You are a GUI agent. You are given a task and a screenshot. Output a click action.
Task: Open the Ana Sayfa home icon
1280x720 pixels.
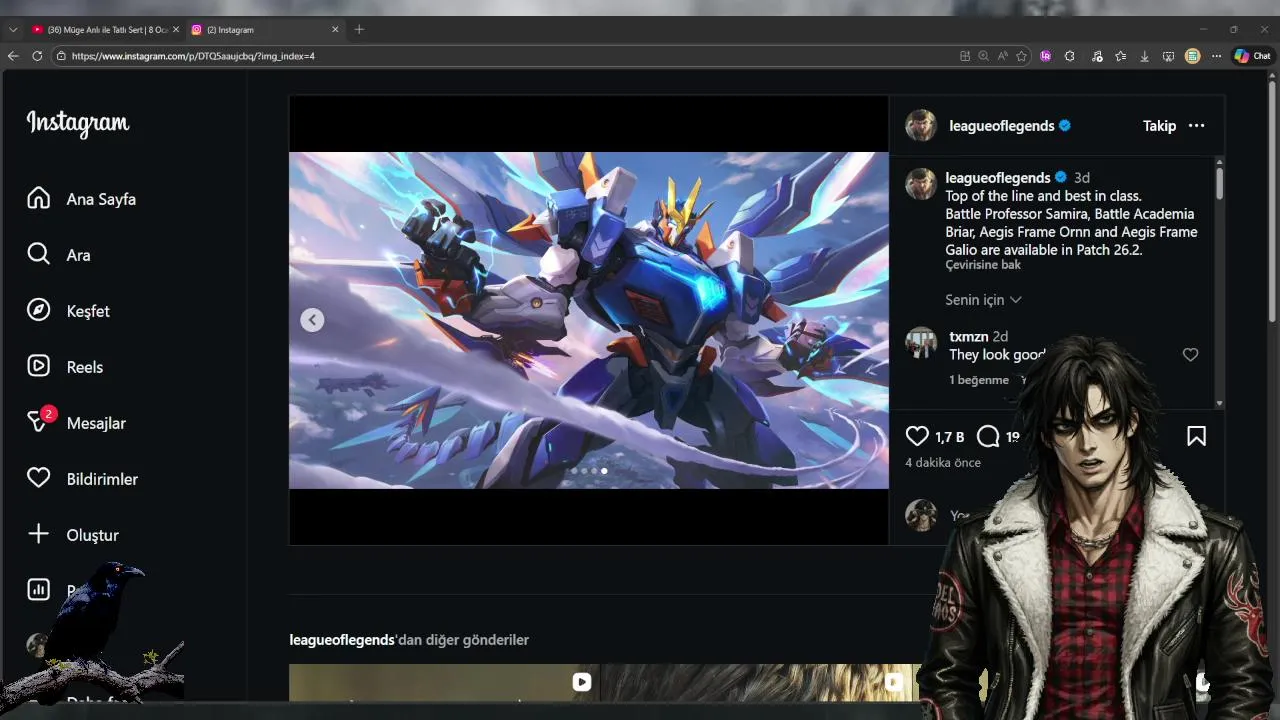[38, 198]
